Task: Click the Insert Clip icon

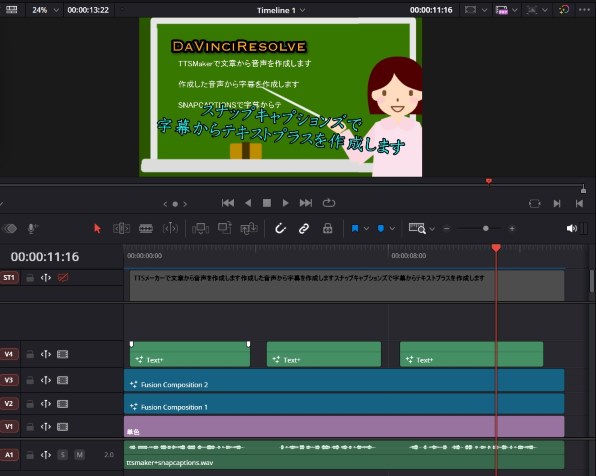Action: coord(200,228)
